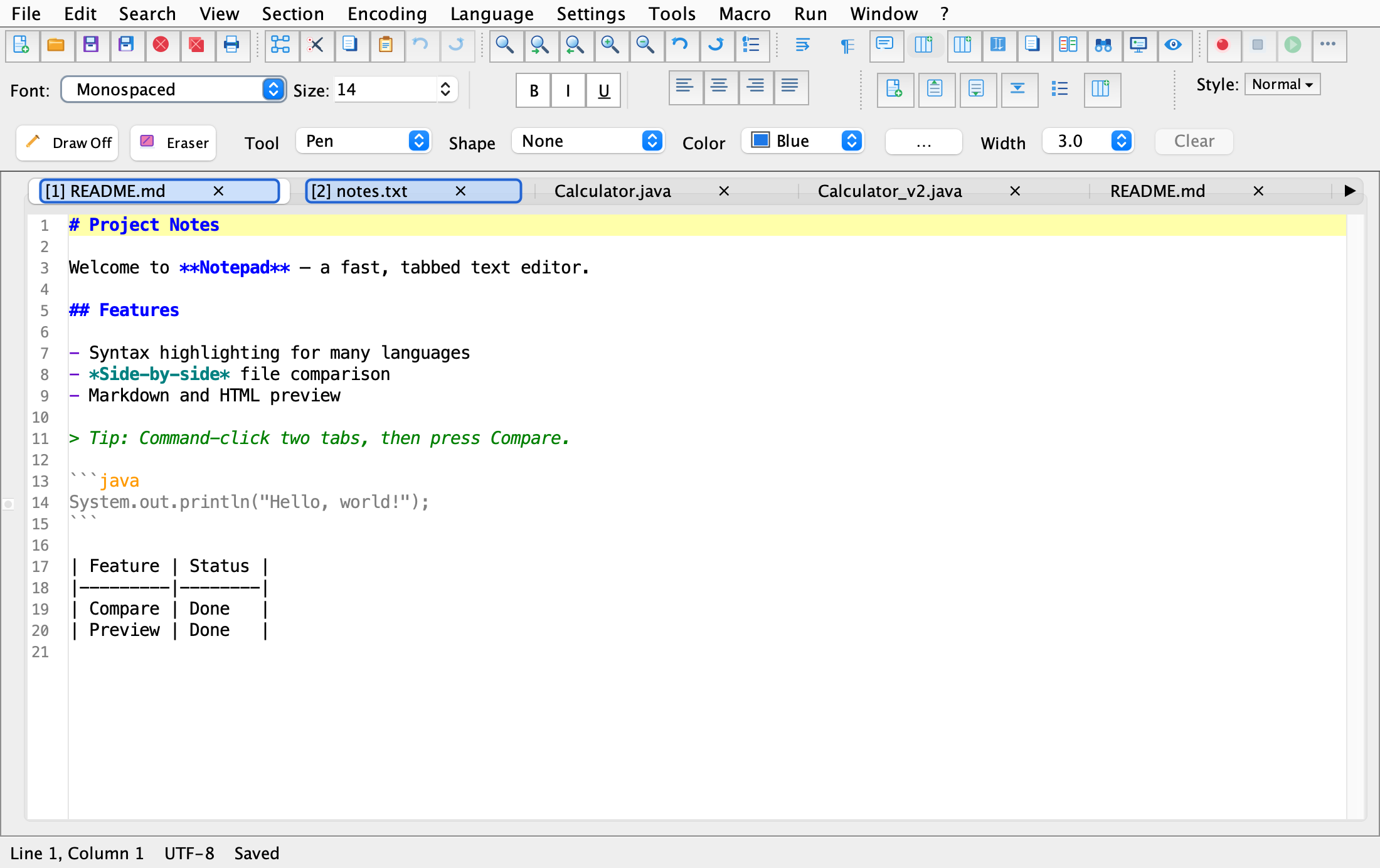Click the Clear drawing button
The height and width of the screenshot is (868, 1380).
(1194, 141)
